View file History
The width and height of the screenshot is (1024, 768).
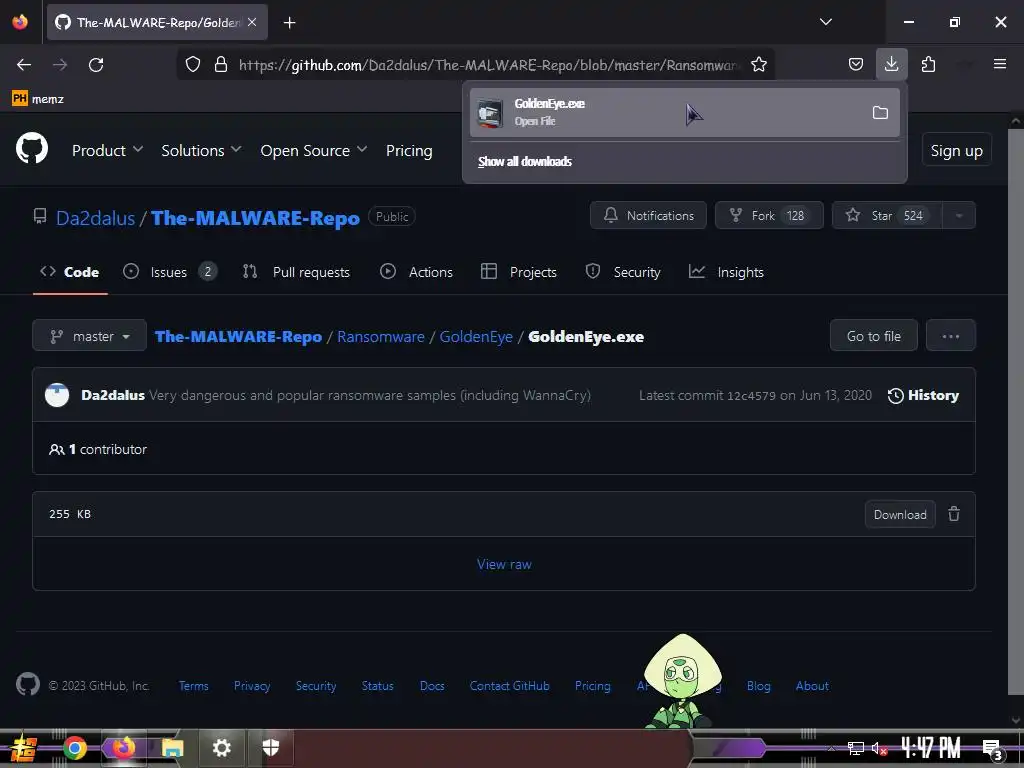point(923,395)
